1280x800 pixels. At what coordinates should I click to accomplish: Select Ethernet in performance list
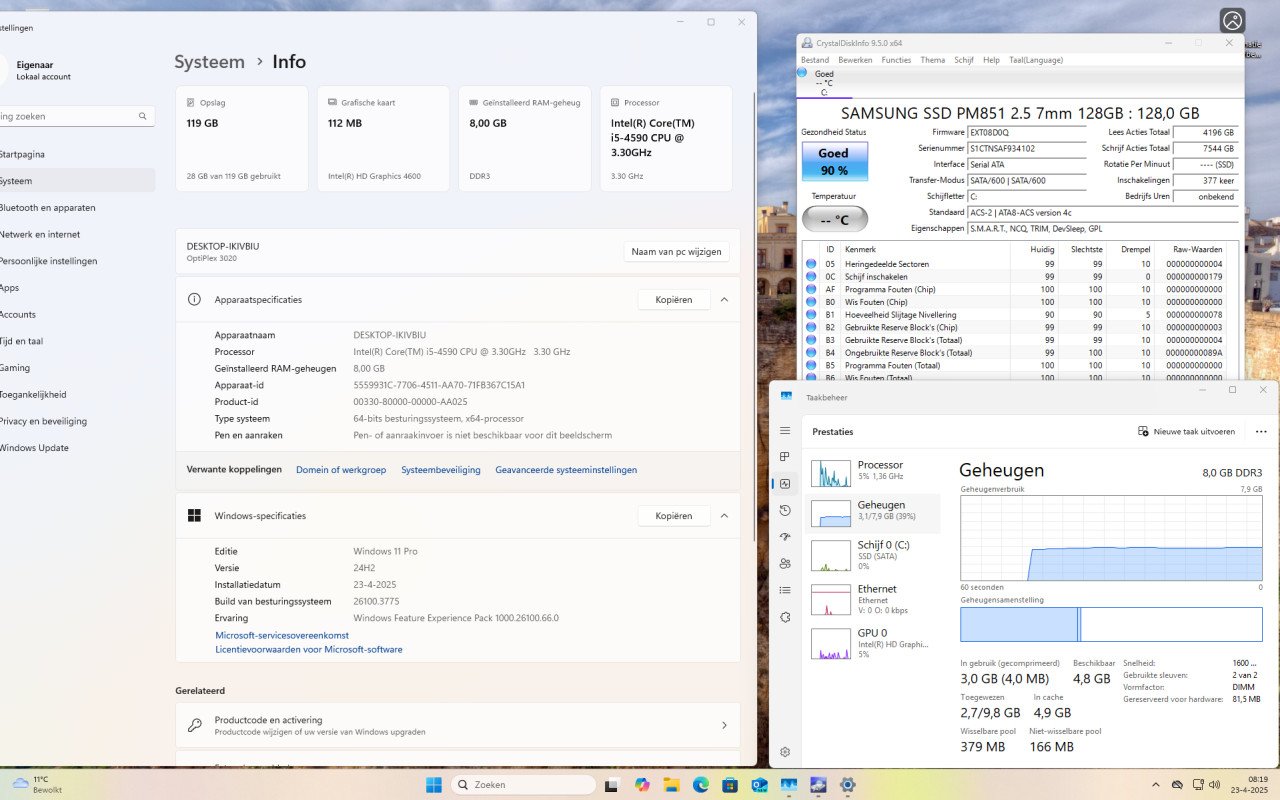(x=874, y=599)
